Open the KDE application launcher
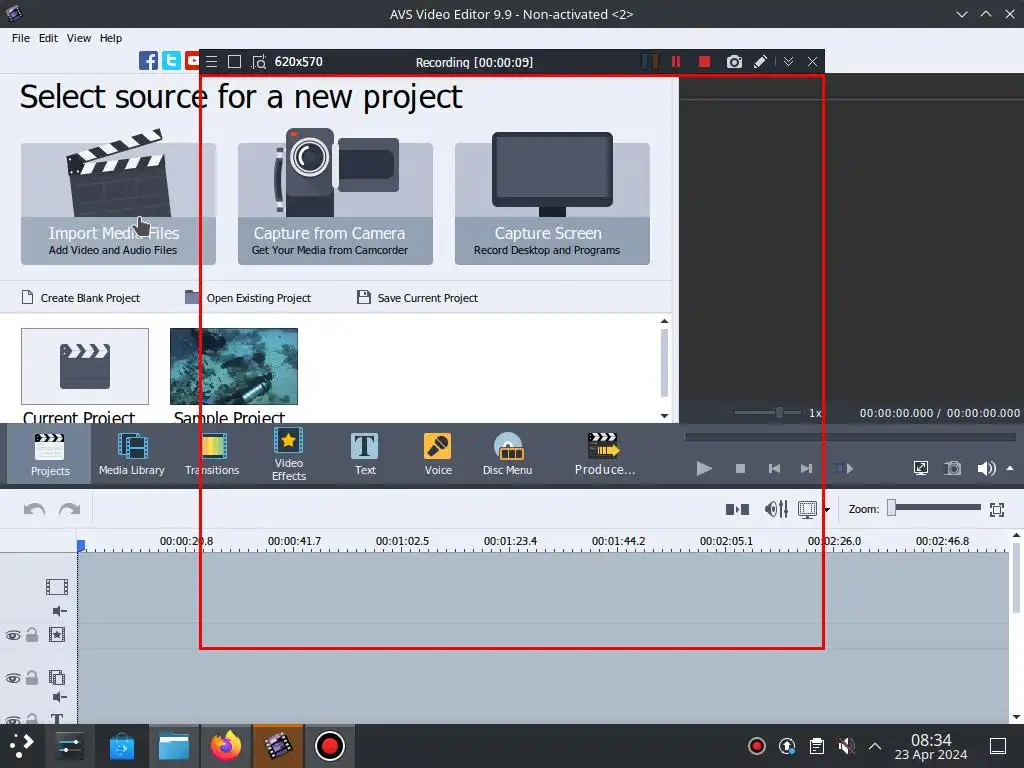This screenshot has height=768, width=1024. 21,746
